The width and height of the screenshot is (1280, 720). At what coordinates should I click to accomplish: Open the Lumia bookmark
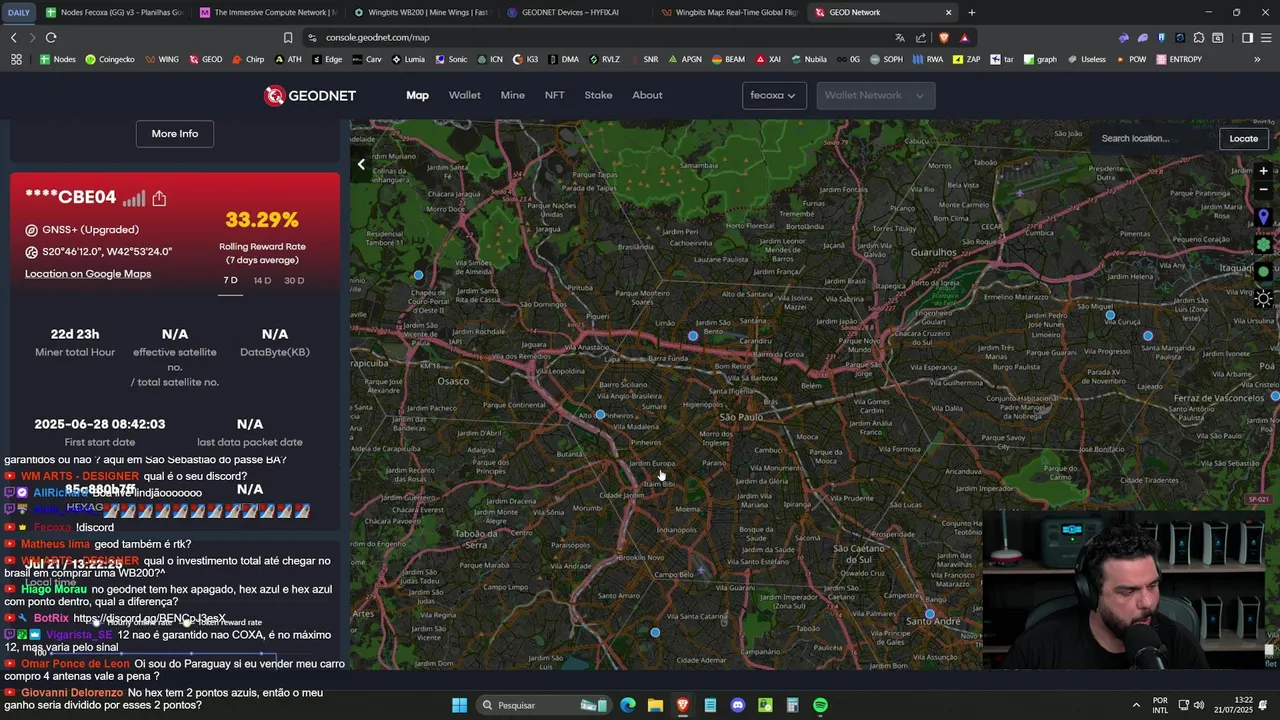coord(408,59)
